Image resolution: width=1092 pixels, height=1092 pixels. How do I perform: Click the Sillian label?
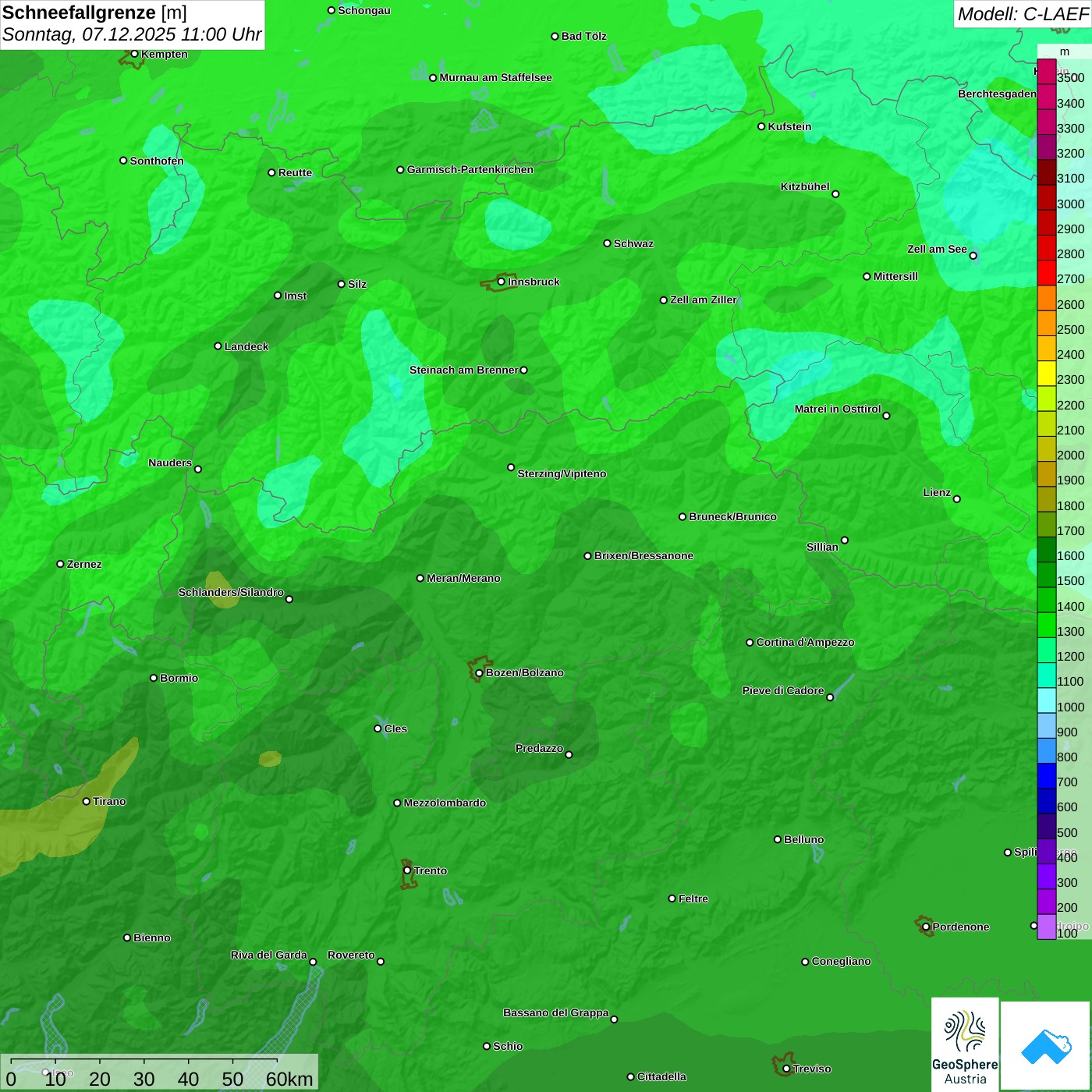tap(823, 548)
